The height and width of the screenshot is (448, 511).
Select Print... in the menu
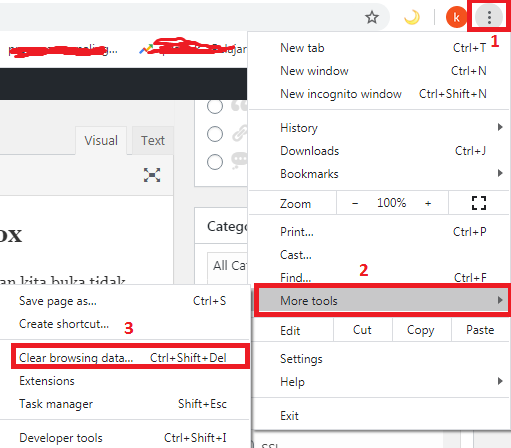pos(380,232)
